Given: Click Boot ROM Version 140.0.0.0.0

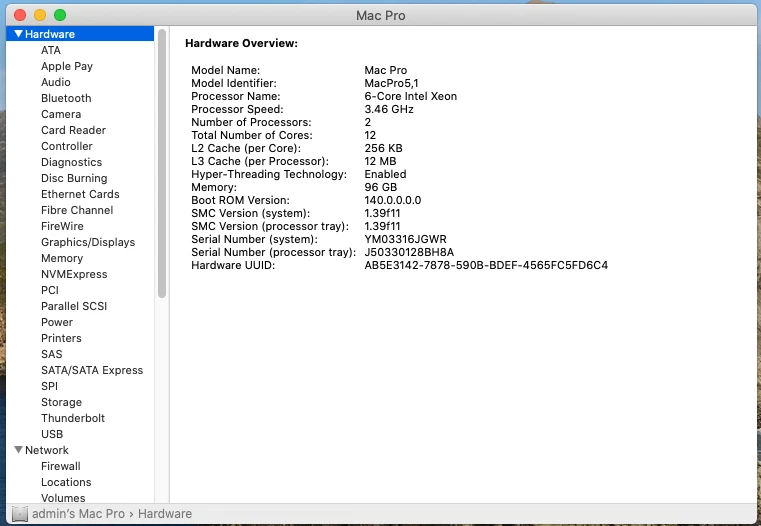Looking at the screenshot, I should [393, 200].
